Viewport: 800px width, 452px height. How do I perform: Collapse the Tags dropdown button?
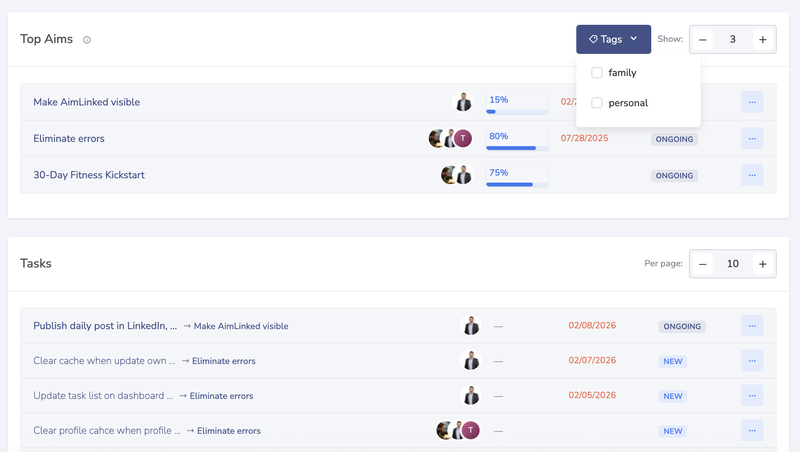613,39
